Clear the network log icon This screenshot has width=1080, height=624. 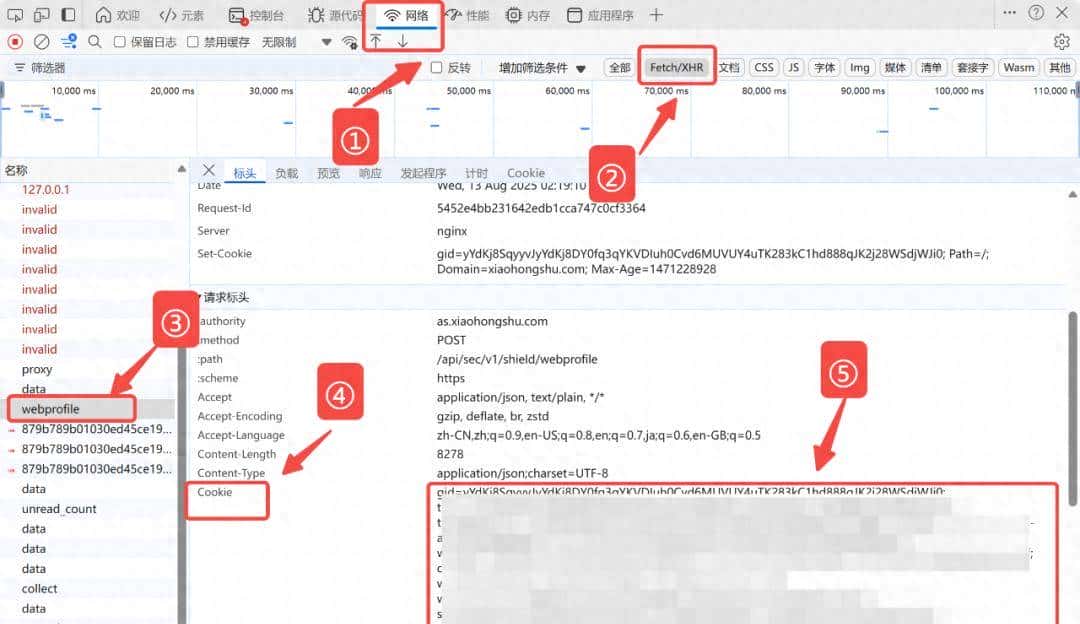42,42
